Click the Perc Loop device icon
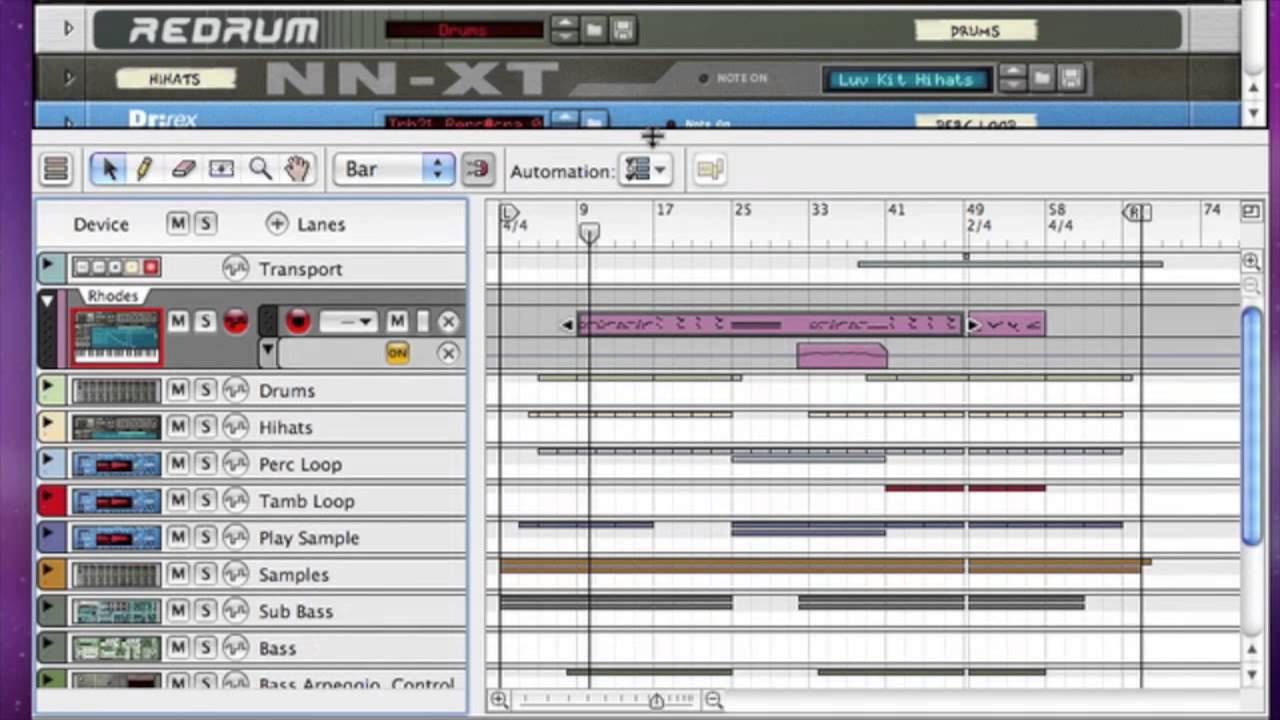 pyautogui.click(x=115, y=464)
